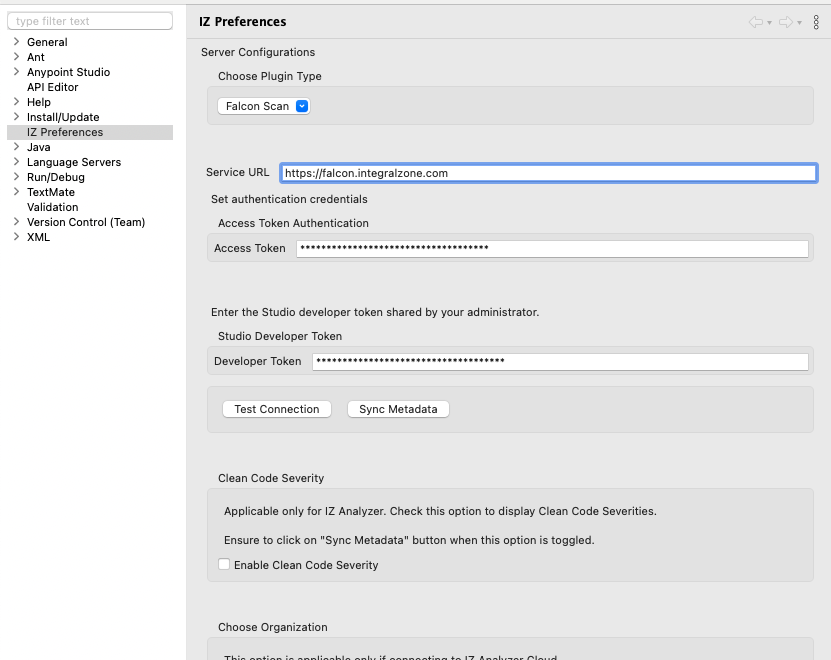Click the Choose Plugin Type label
831x660 pixels.
(x=270, y=76)
